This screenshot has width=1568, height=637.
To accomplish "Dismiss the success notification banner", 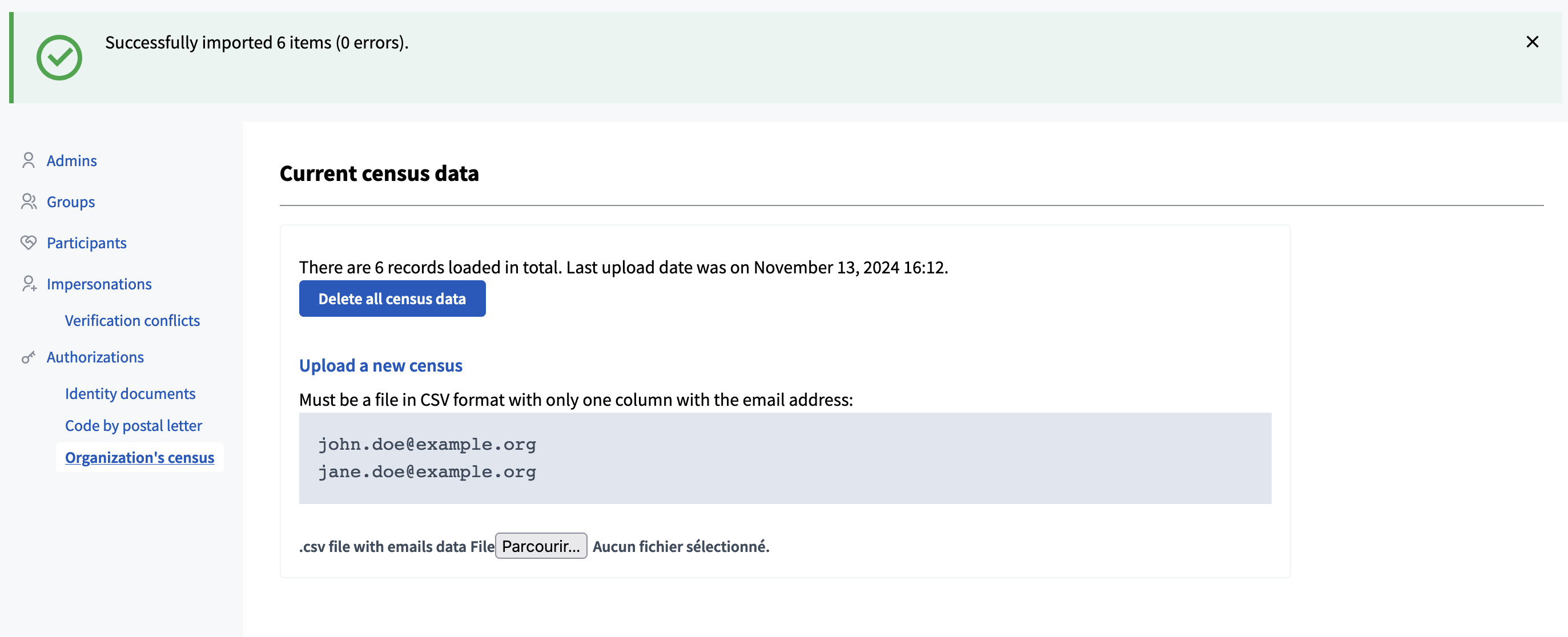I will coord(1532,42).
